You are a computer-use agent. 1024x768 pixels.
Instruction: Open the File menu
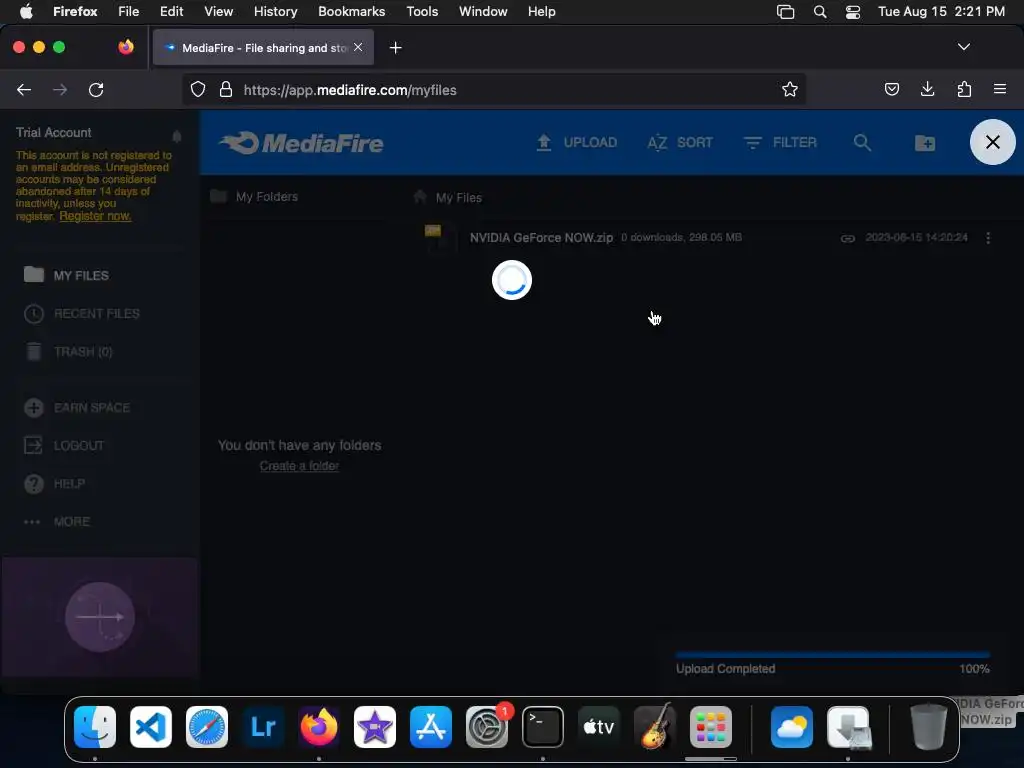point(129,12)
